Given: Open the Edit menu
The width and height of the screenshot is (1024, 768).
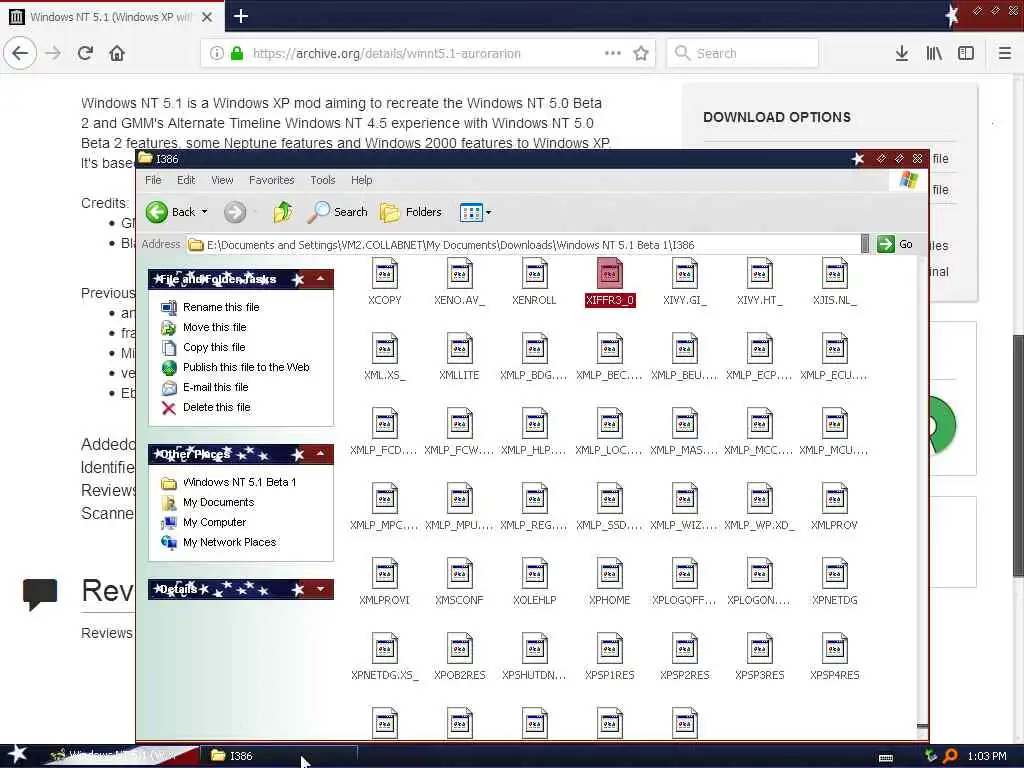Looking at the screenshot, I should (x=186, y=180).
